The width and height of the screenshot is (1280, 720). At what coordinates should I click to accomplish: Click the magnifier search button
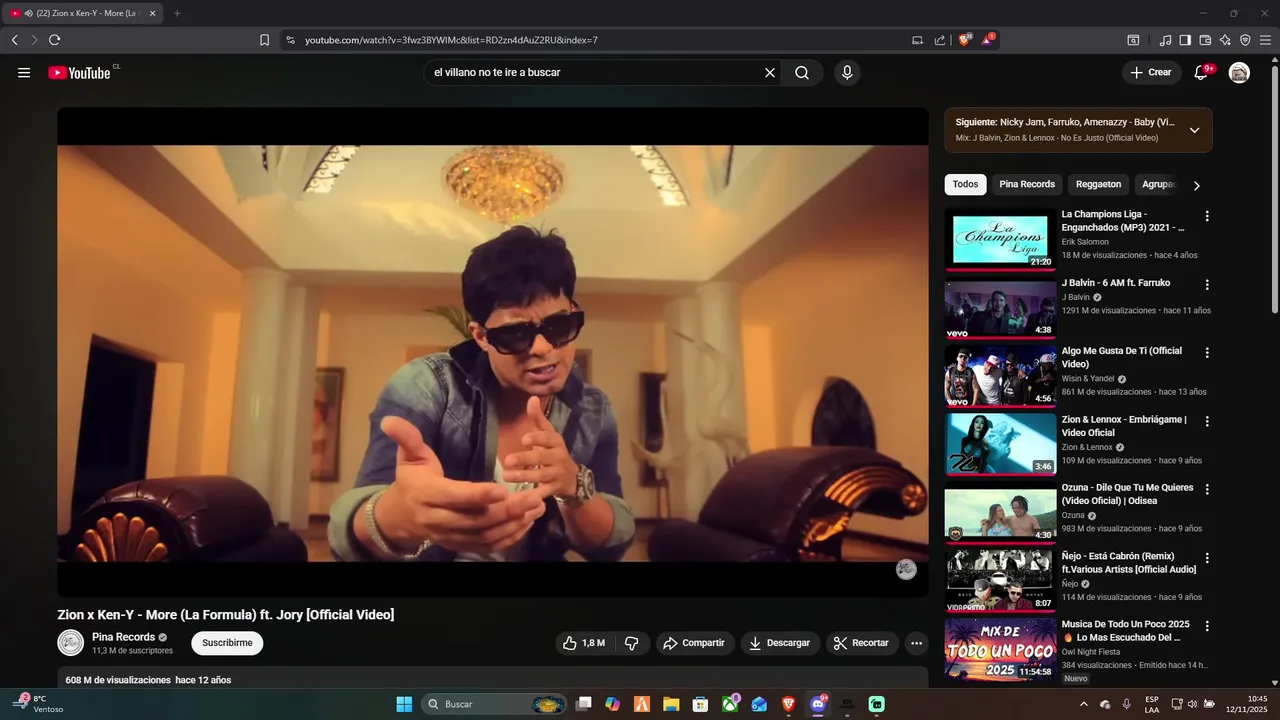point(802,72)
